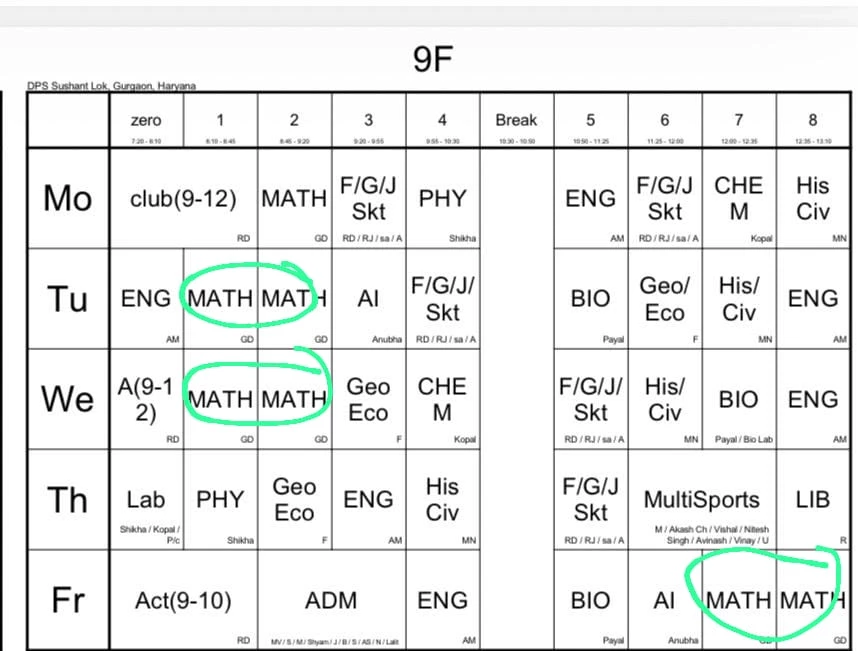Select Monday's club(9-12) cell
The image size is (858, 651).
pos(183,198)
